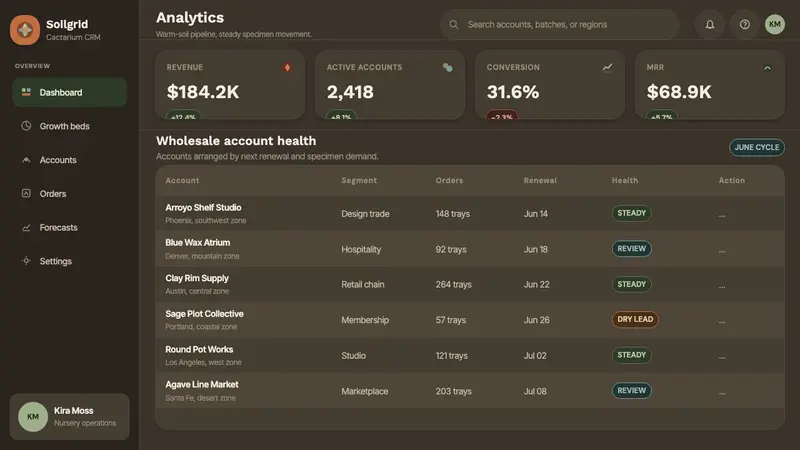Click the Soilgrid logo icon

pos(24,30)
